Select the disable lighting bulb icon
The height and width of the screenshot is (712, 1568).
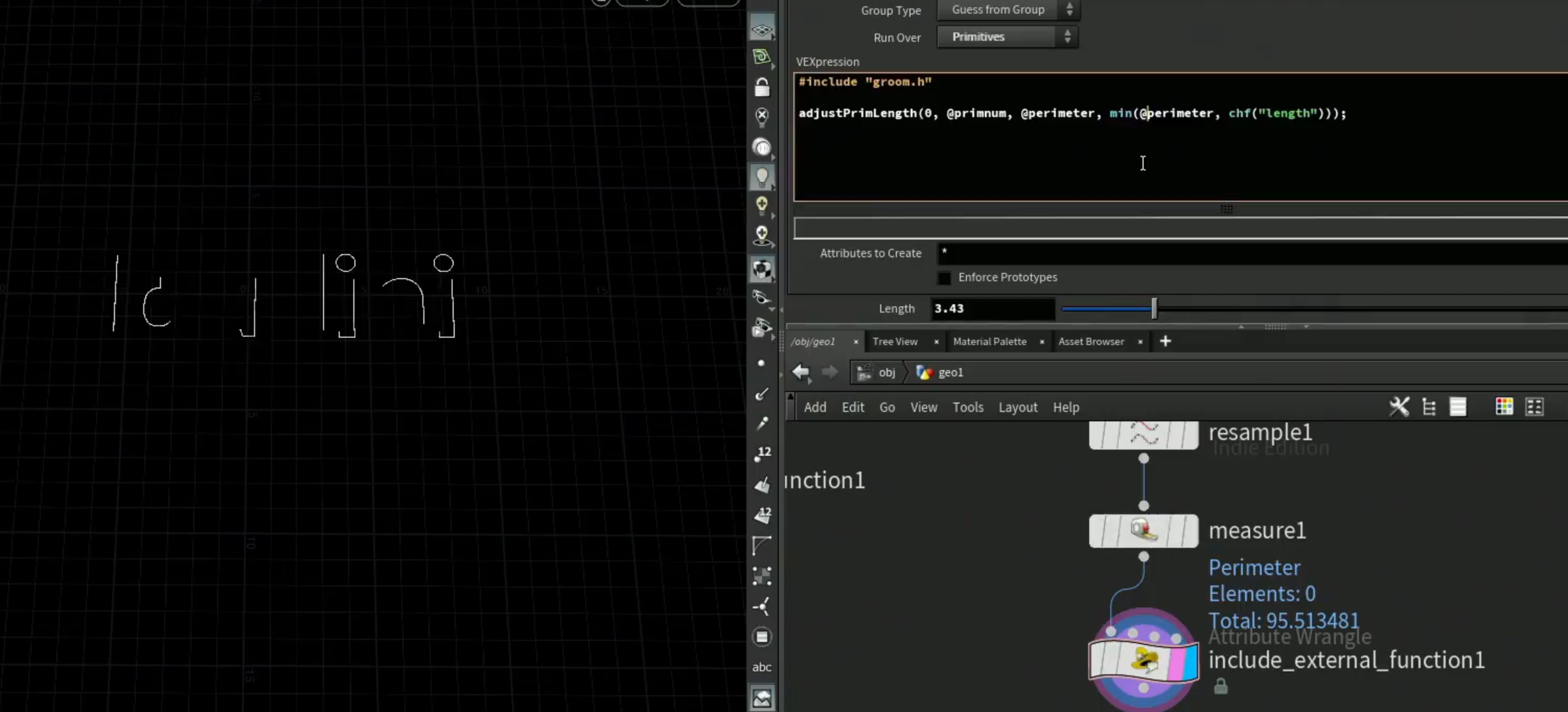762,116
